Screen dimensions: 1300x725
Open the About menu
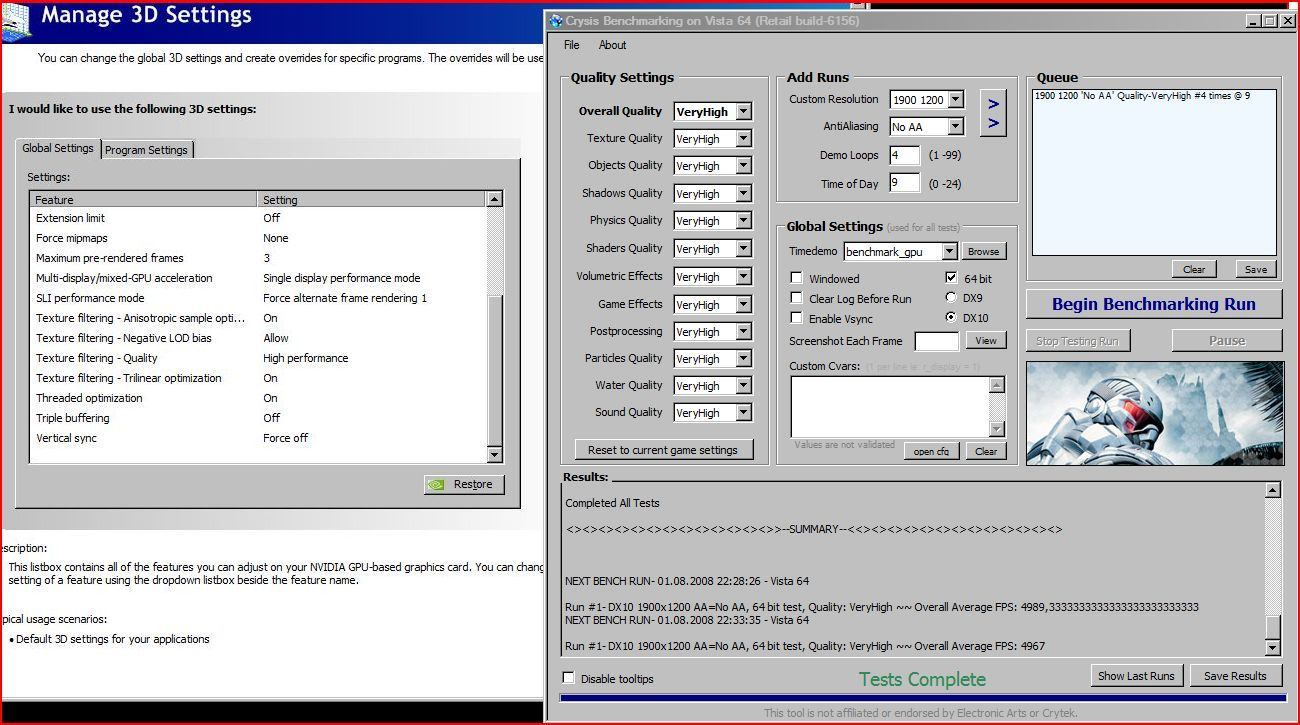612,45
